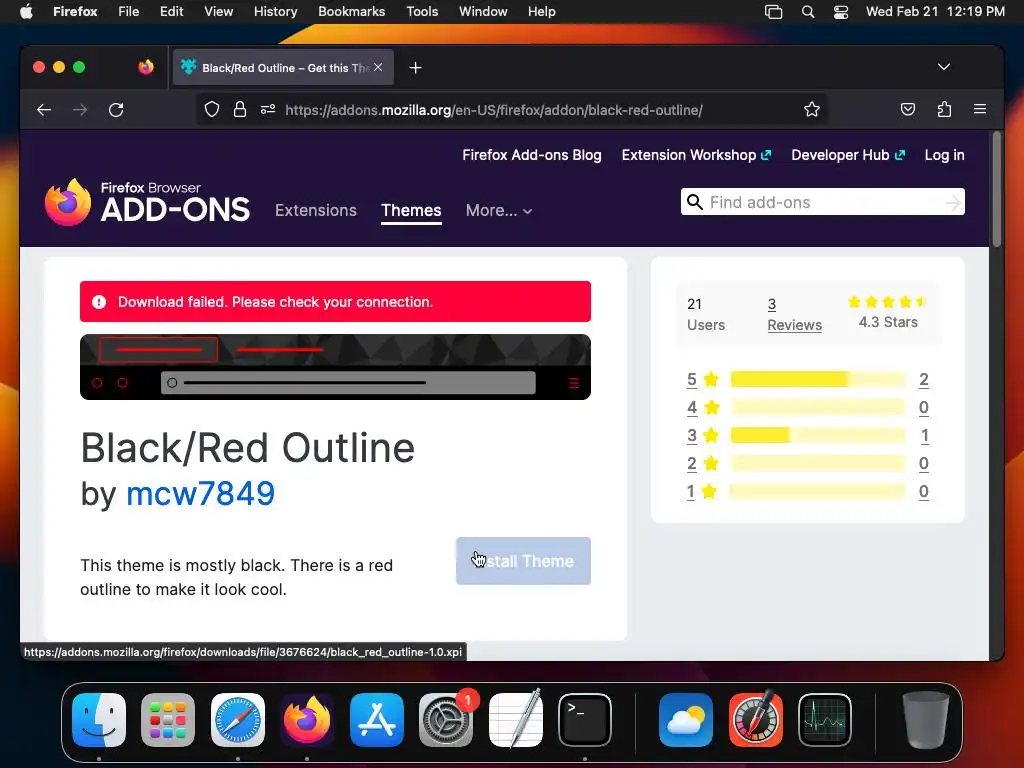Expand the list all tabs chevron
Image resolution: width=1024 pixels, height=768 pixels.
point(944,67)
